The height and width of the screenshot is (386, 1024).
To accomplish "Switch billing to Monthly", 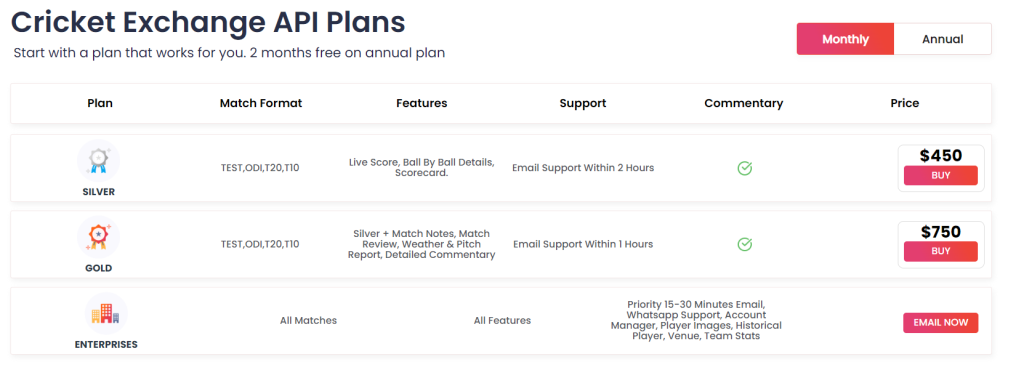I will pos(845,39).
